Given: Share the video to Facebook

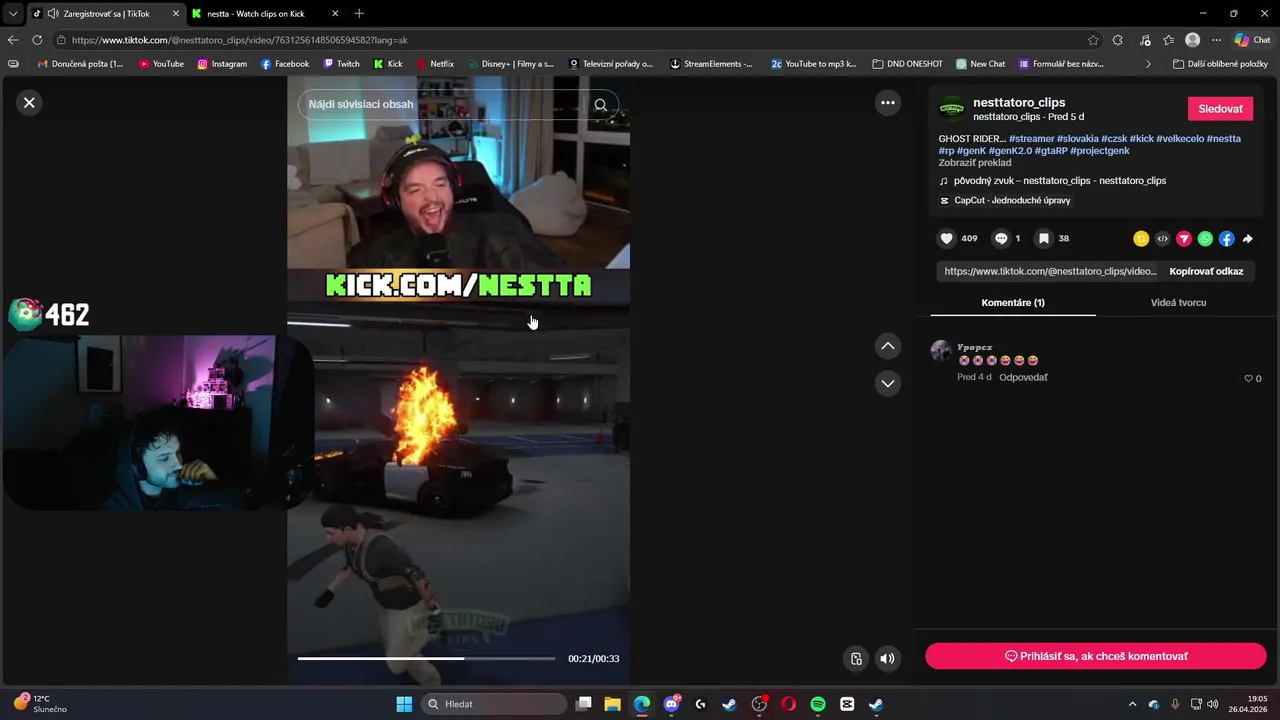Looking at the screenshot, I should click(1226, 239).
